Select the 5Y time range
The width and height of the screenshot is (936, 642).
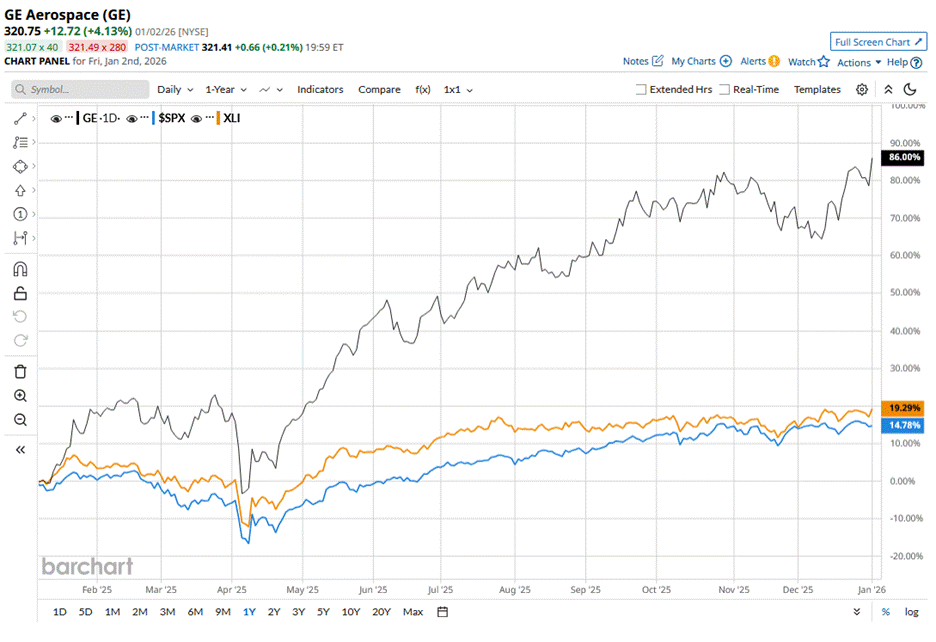coord(323,612)
